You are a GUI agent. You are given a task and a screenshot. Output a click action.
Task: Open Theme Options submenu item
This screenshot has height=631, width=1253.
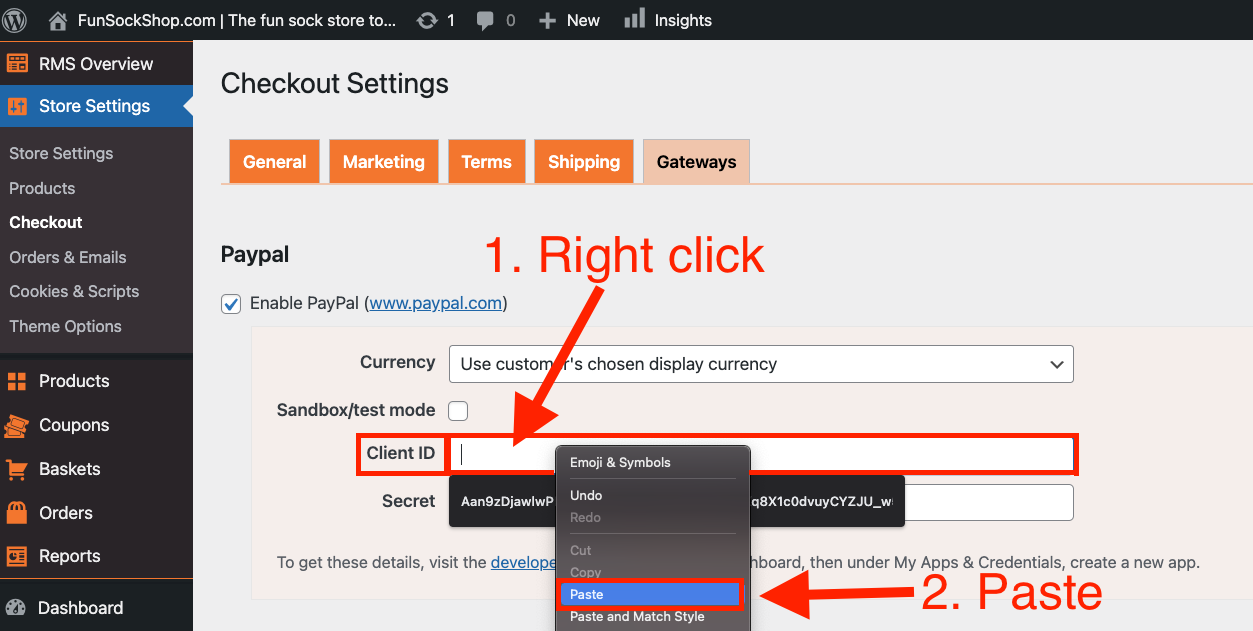click(65, 326)
